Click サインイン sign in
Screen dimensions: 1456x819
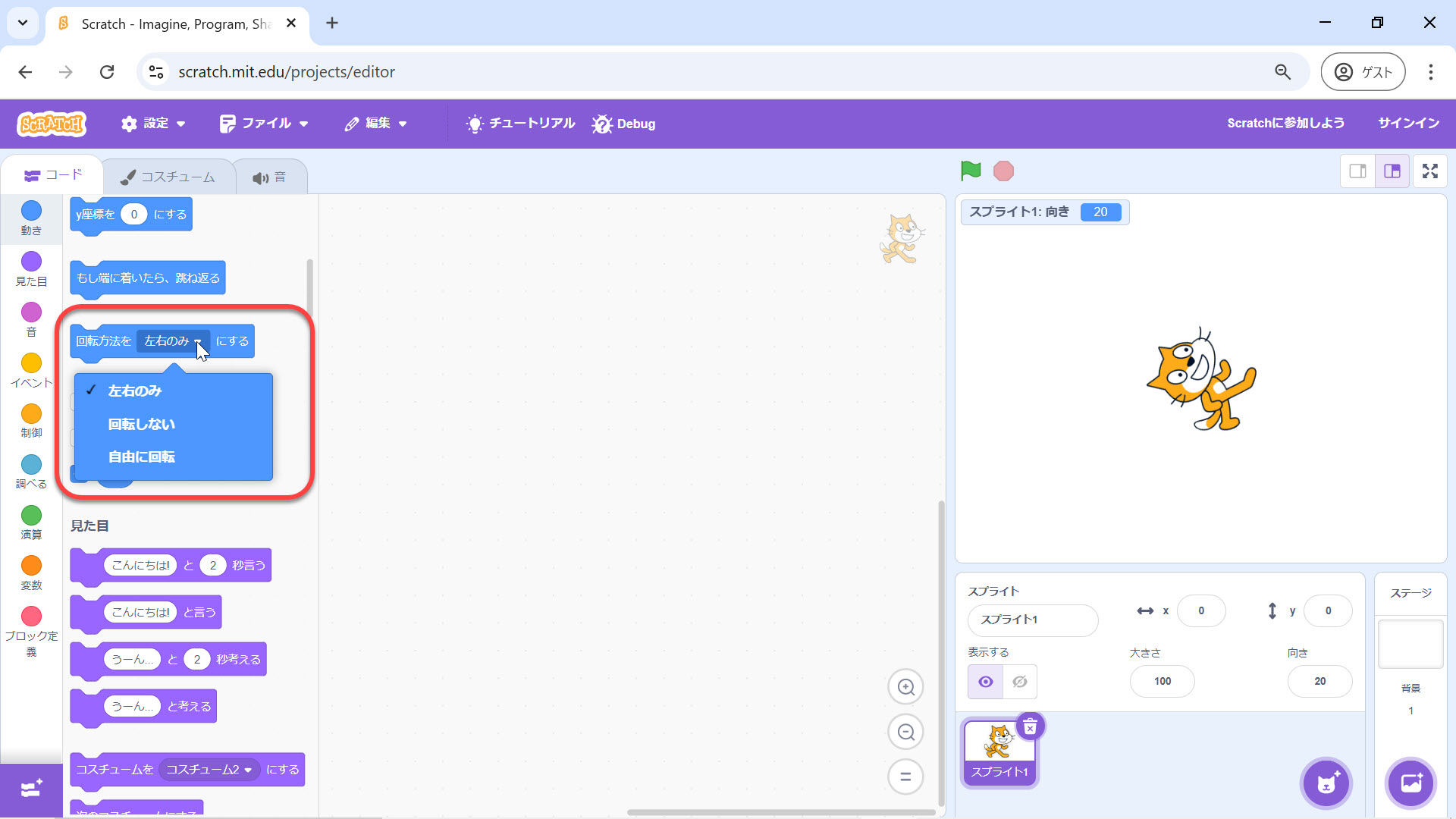[x=1408, y=123]
